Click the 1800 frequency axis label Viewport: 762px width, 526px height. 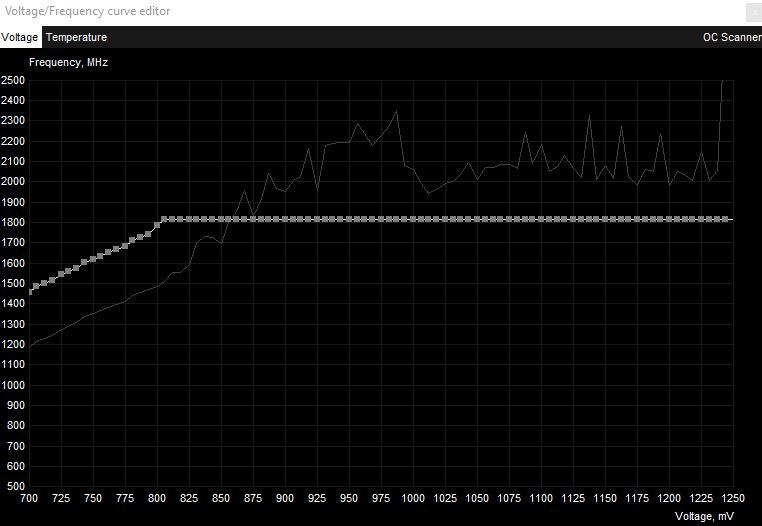13,222
